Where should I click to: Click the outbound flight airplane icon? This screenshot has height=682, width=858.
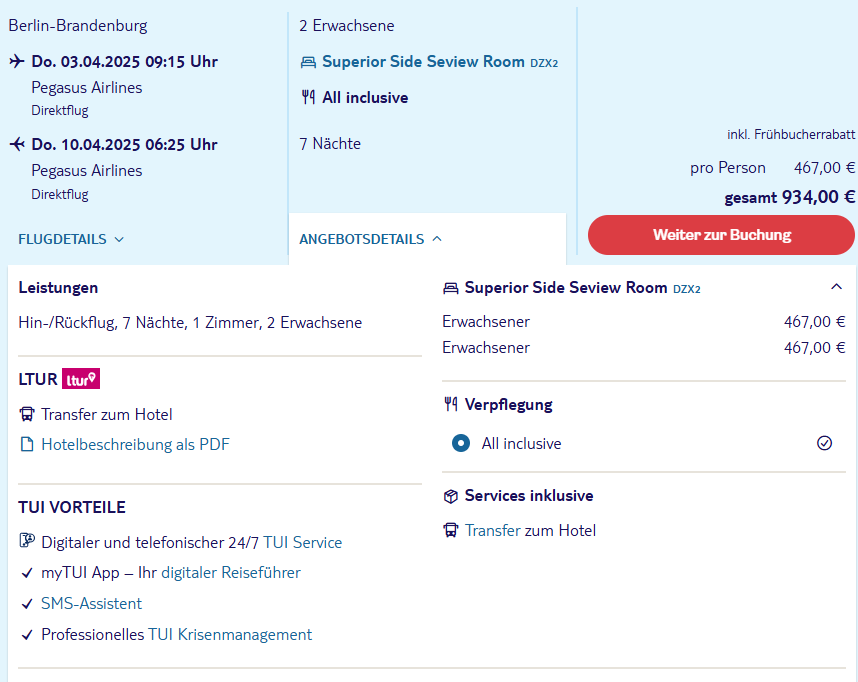(x=17, y=62)
